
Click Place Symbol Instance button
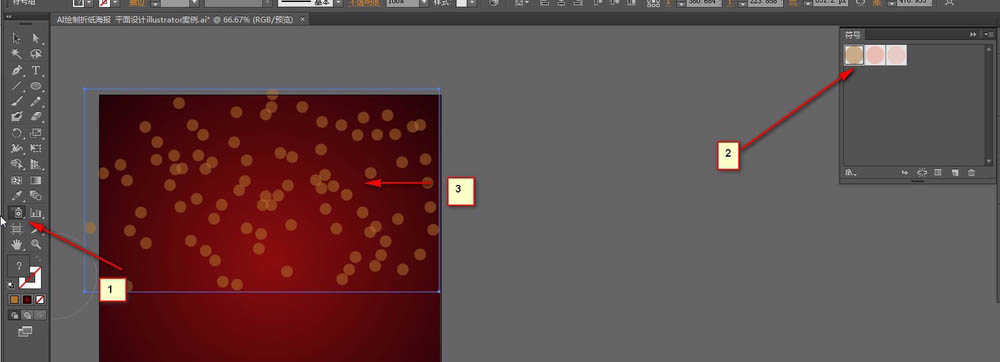[905, 172]
